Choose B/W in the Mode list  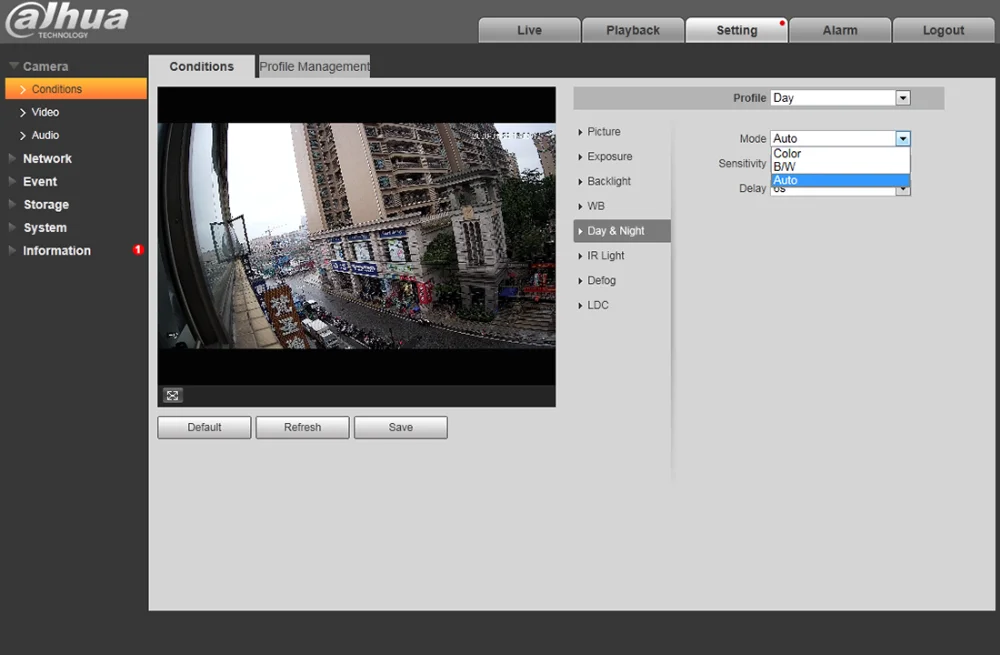click(784, 167)
